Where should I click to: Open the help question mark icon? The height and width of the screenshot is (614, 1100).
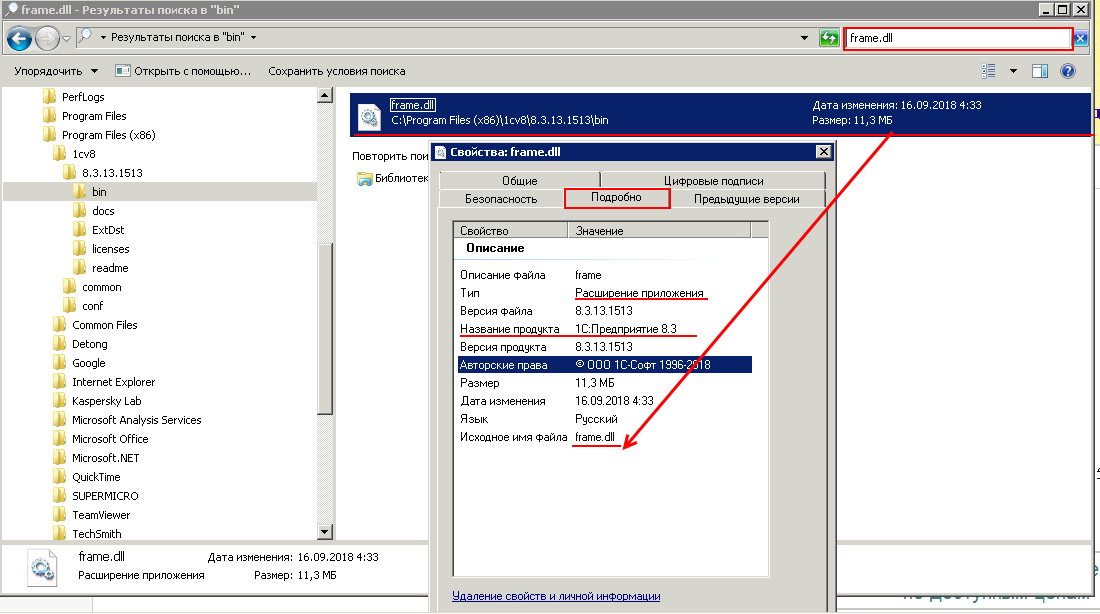1068,71
